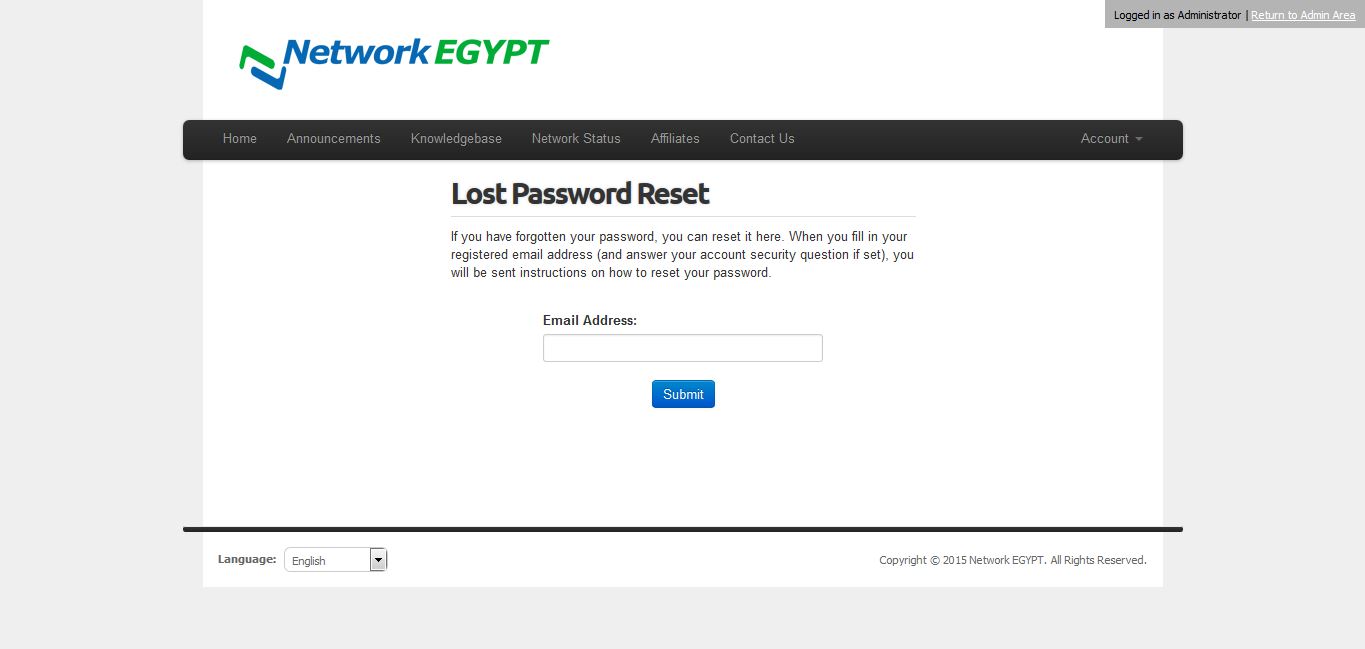The image size is (1365, 649).
Task: Click the Language dropdown arrow button
Action: click(x=378, y=560)
